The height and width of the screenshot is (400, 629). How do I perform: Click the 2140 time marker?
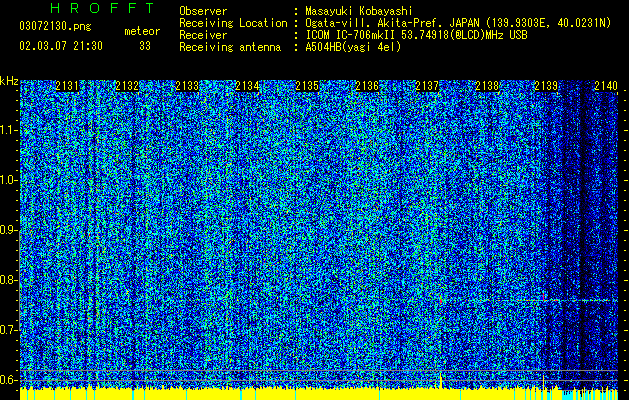[606, 86]
